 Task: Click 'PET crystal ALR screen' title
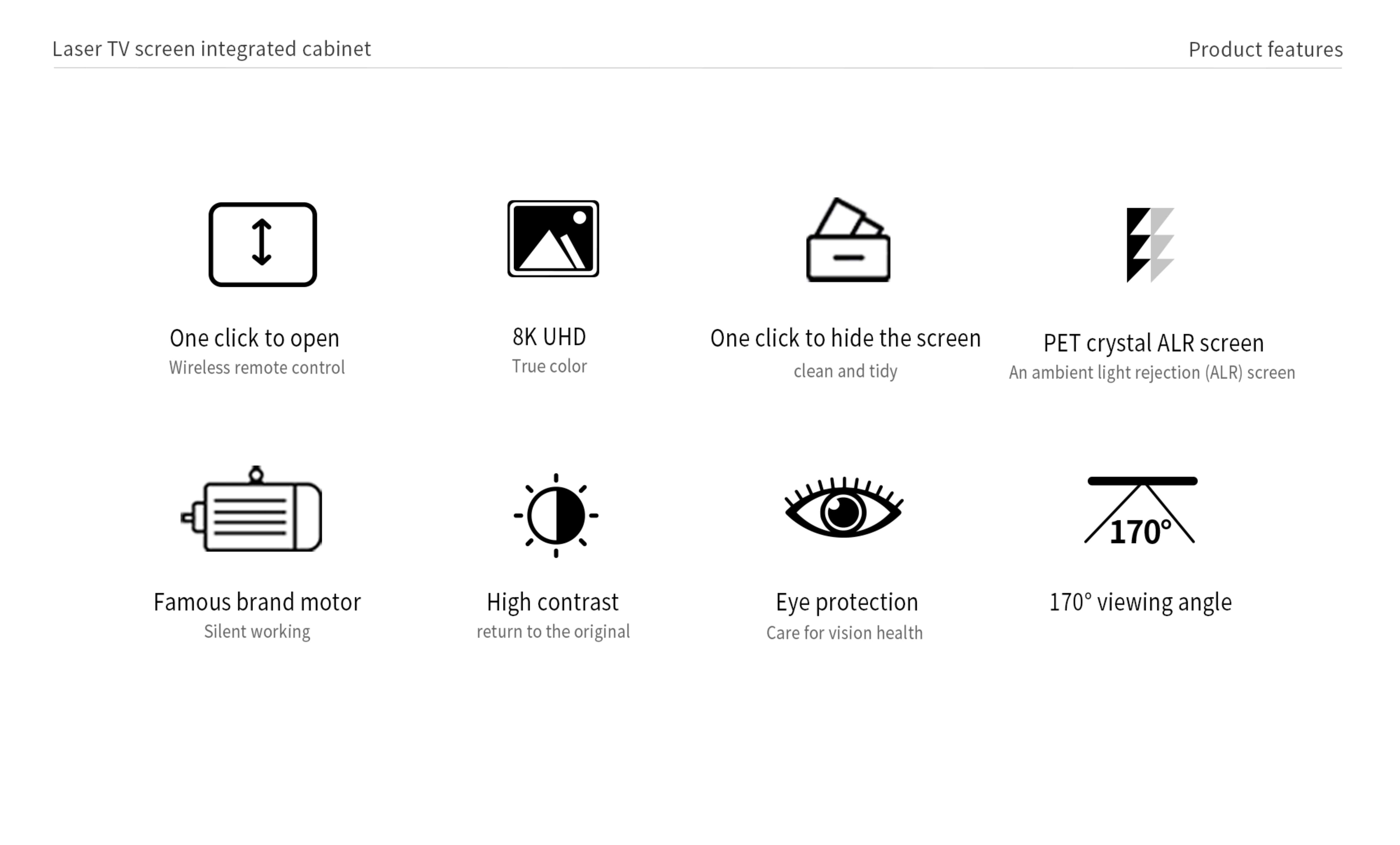(x=1153, y=343)
